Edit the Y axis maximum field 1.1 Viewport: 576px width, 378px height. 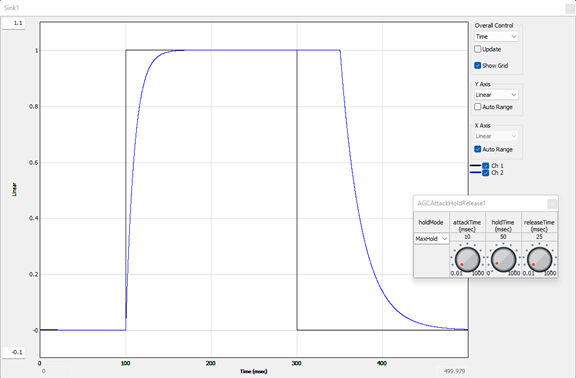(14, 23)
